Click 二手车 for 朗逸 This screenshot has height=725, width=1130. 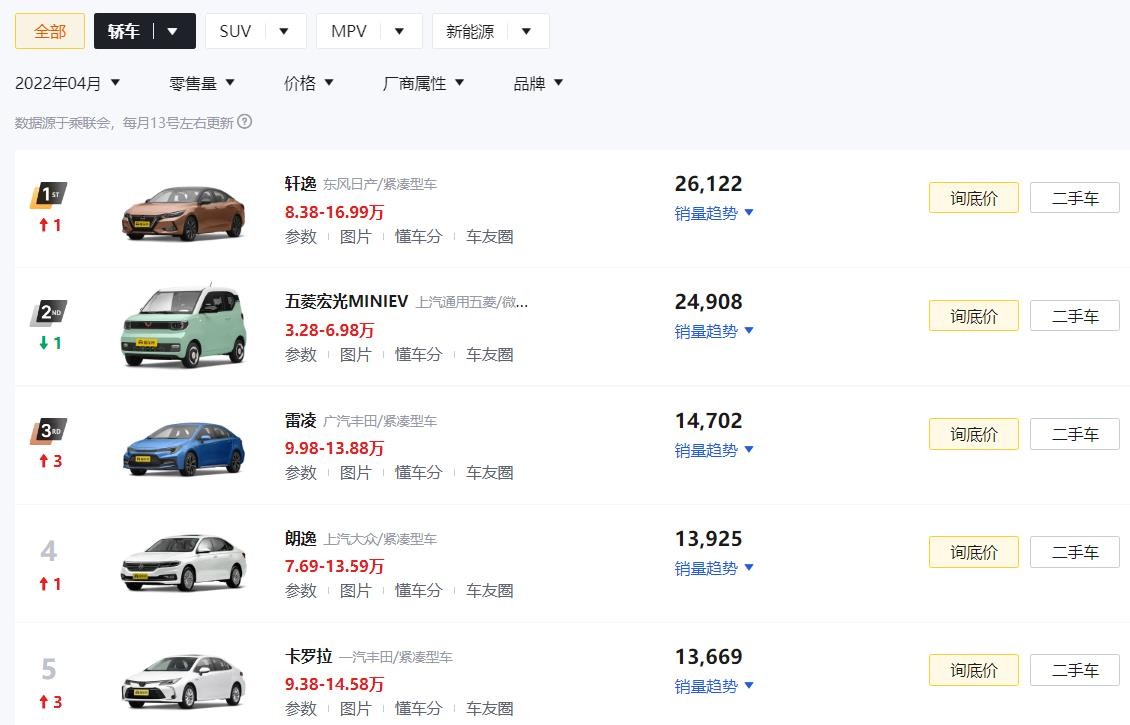[x=1075, y=552]
